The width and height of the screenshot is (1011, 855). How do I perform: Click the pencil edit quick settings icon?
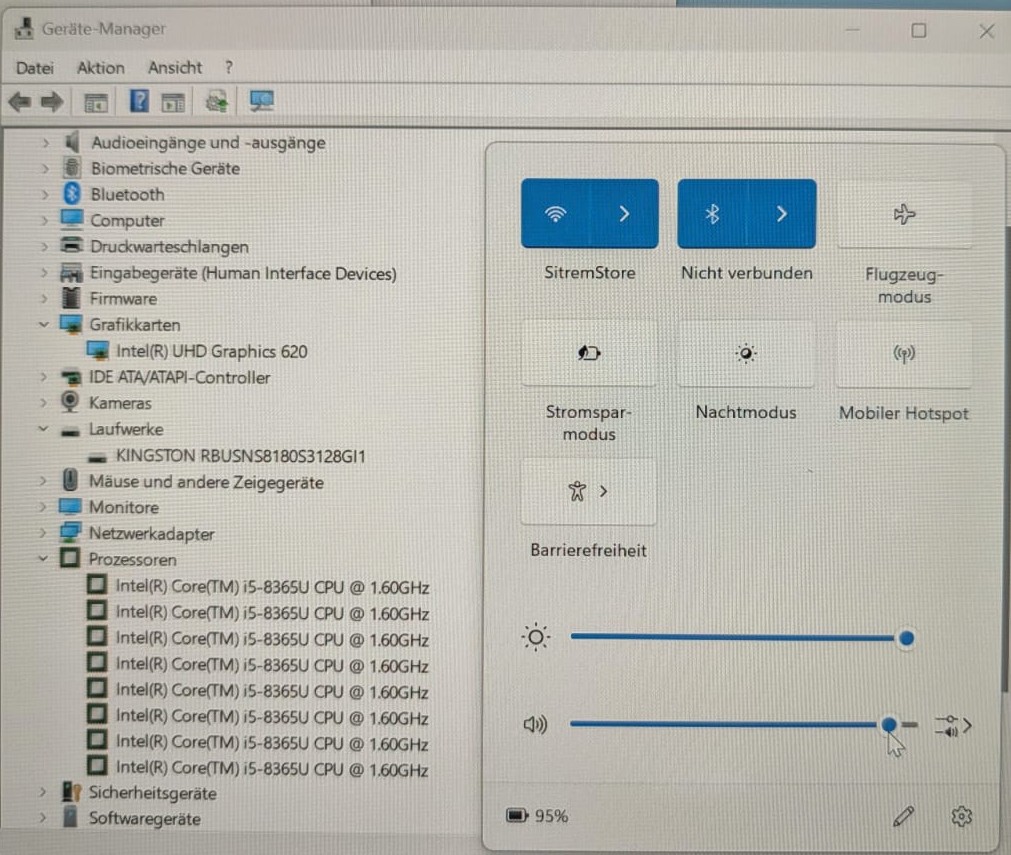click(x=903, y=816)
